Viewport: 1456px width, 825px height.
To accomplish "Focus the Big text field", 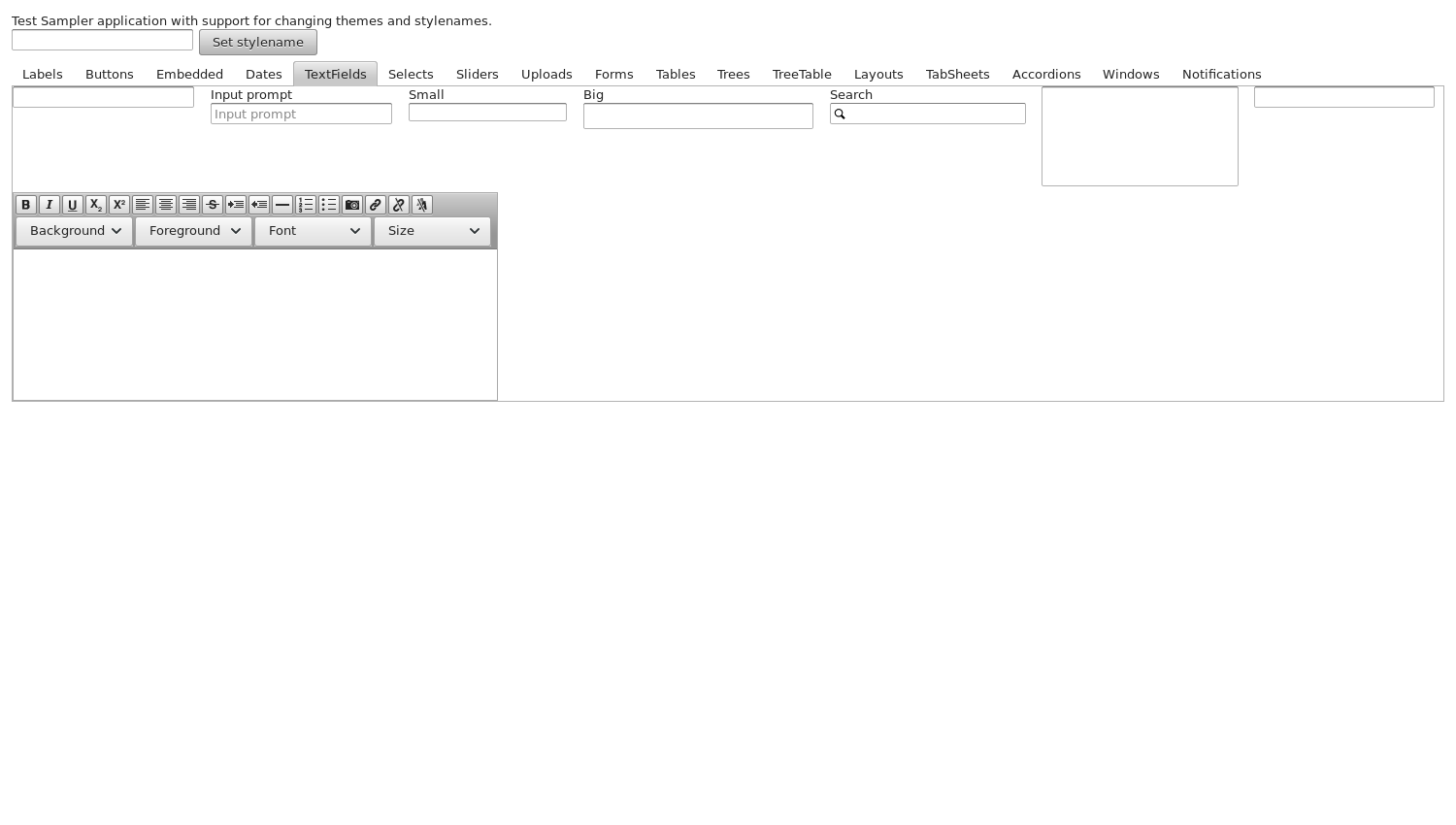I will point(698,115).
